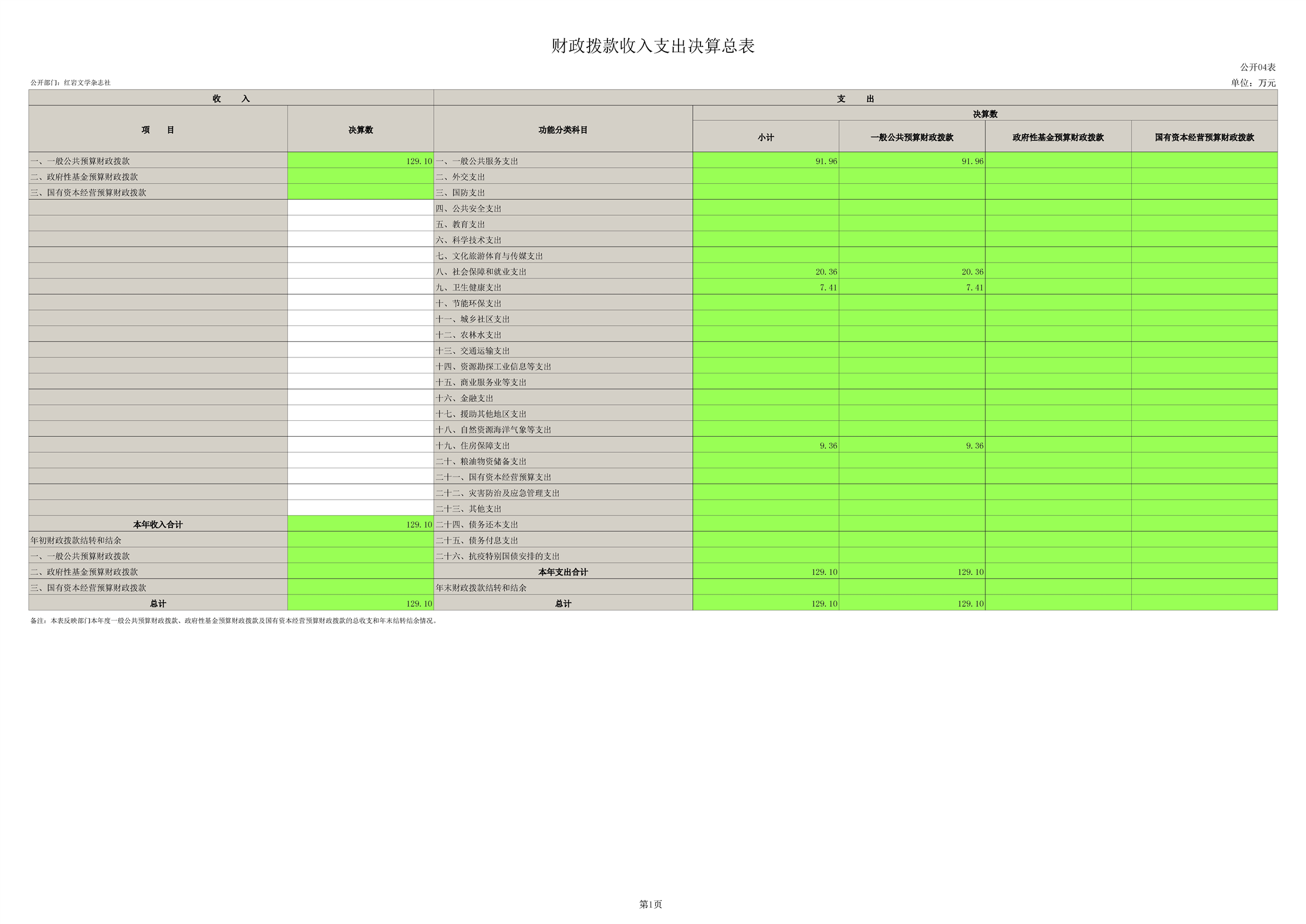Select the 本年支出合计 cell

[x=562, y=572]
